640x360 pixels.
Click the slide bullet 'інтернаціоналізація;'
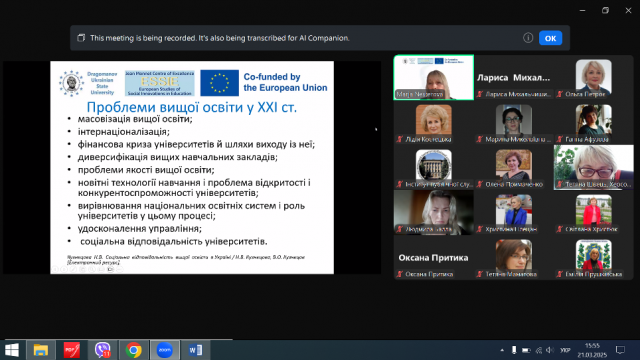[x=123, y=131]
